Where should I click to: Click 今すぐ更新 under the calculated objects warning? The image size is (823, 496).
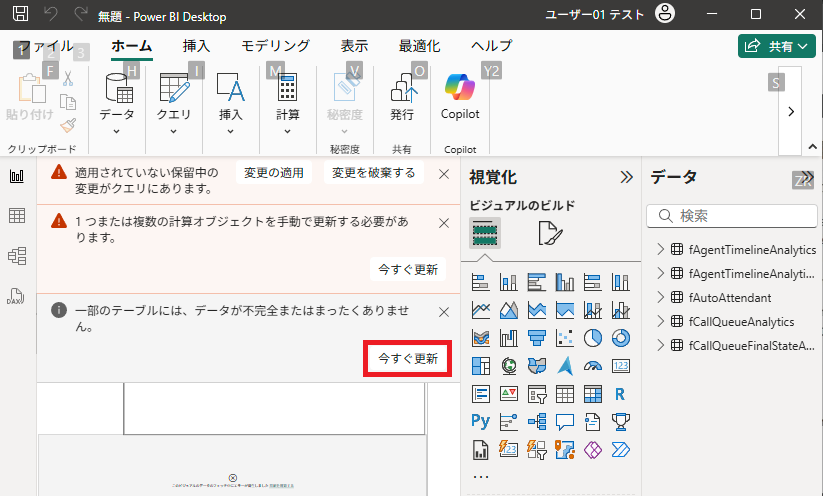(x=408, y=269)
